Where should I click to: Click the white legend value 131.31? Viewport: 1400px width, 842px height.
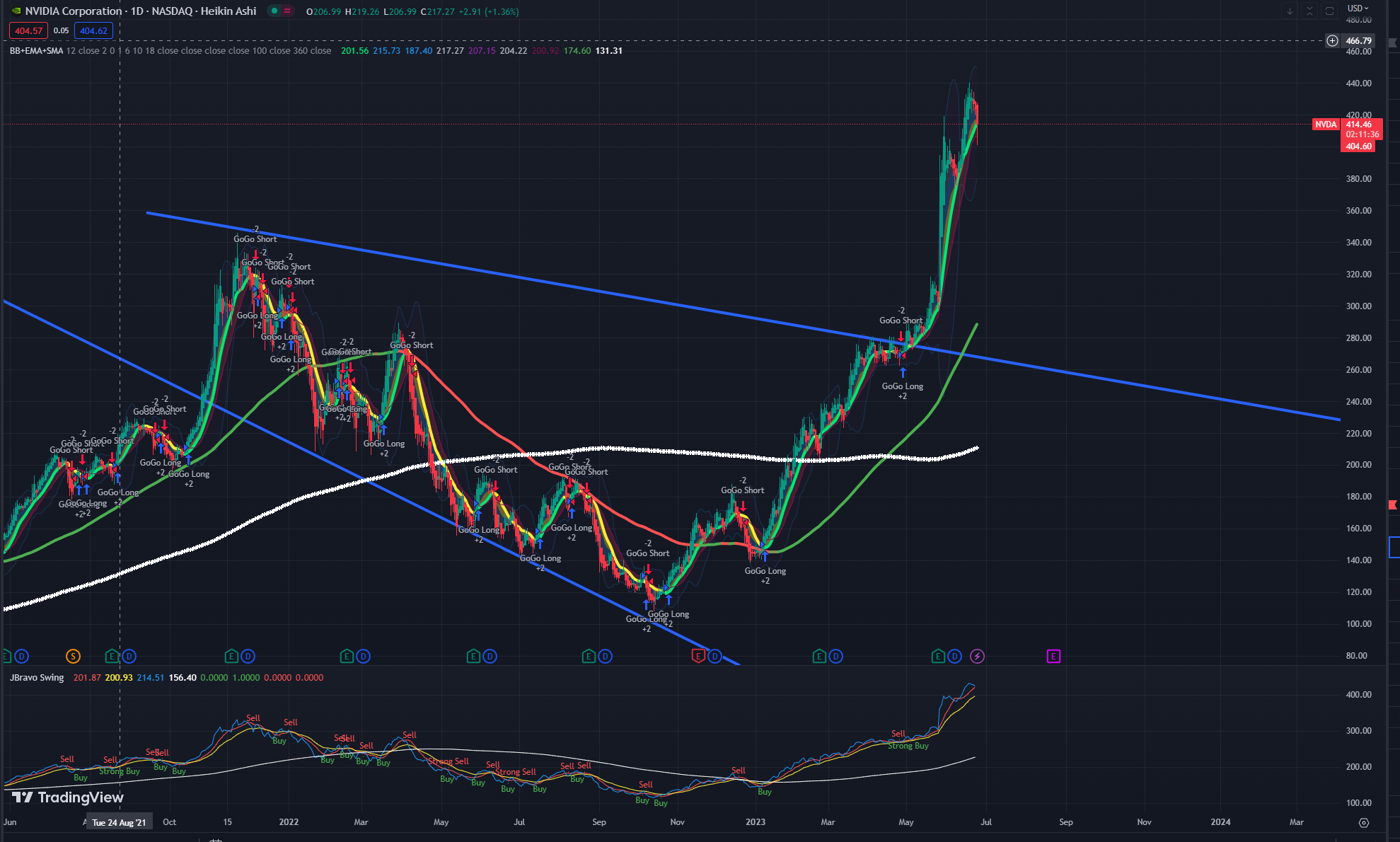coord(608,51)
